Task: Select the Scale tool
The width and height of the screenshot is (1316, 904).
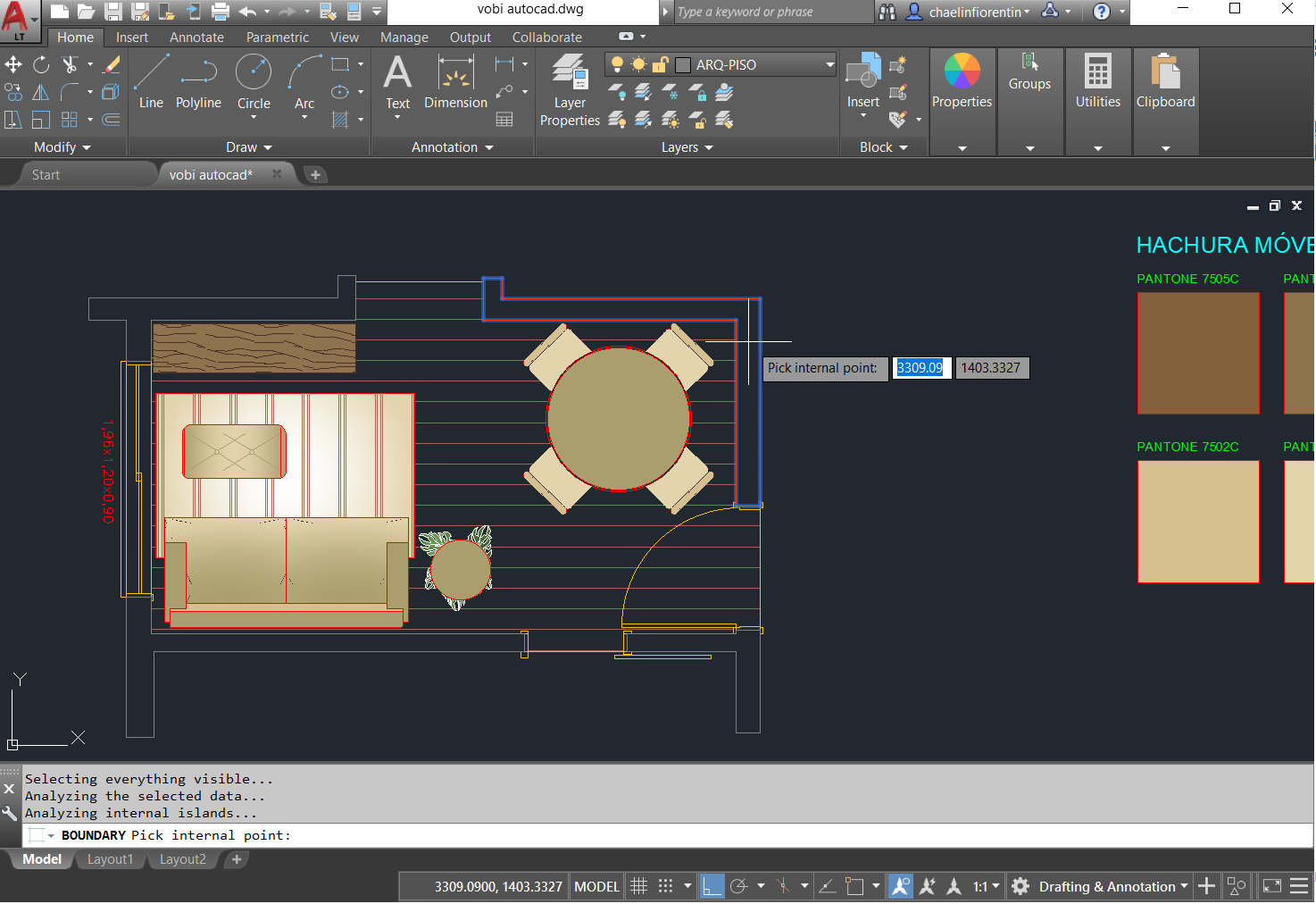Action: pos(41,120)
